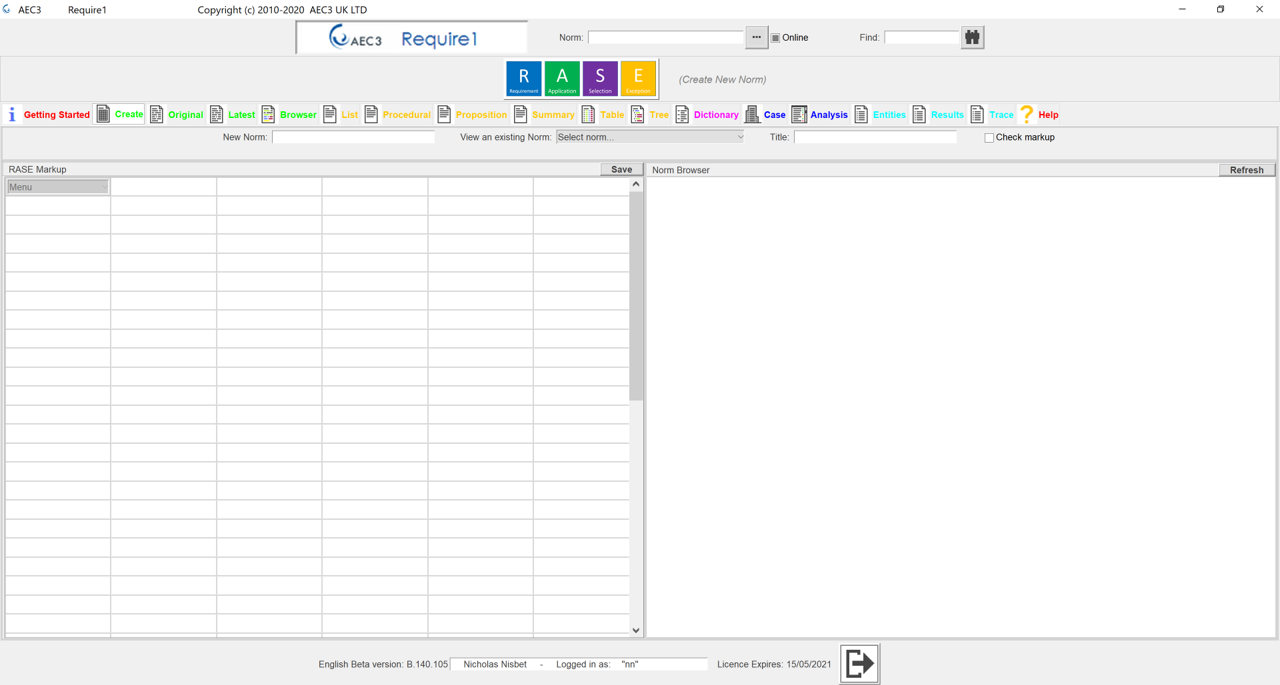Image resolution: width=1280 pixels, height=685 pixels.
Task: Open the Latest tab label
Action: (241, 115)
